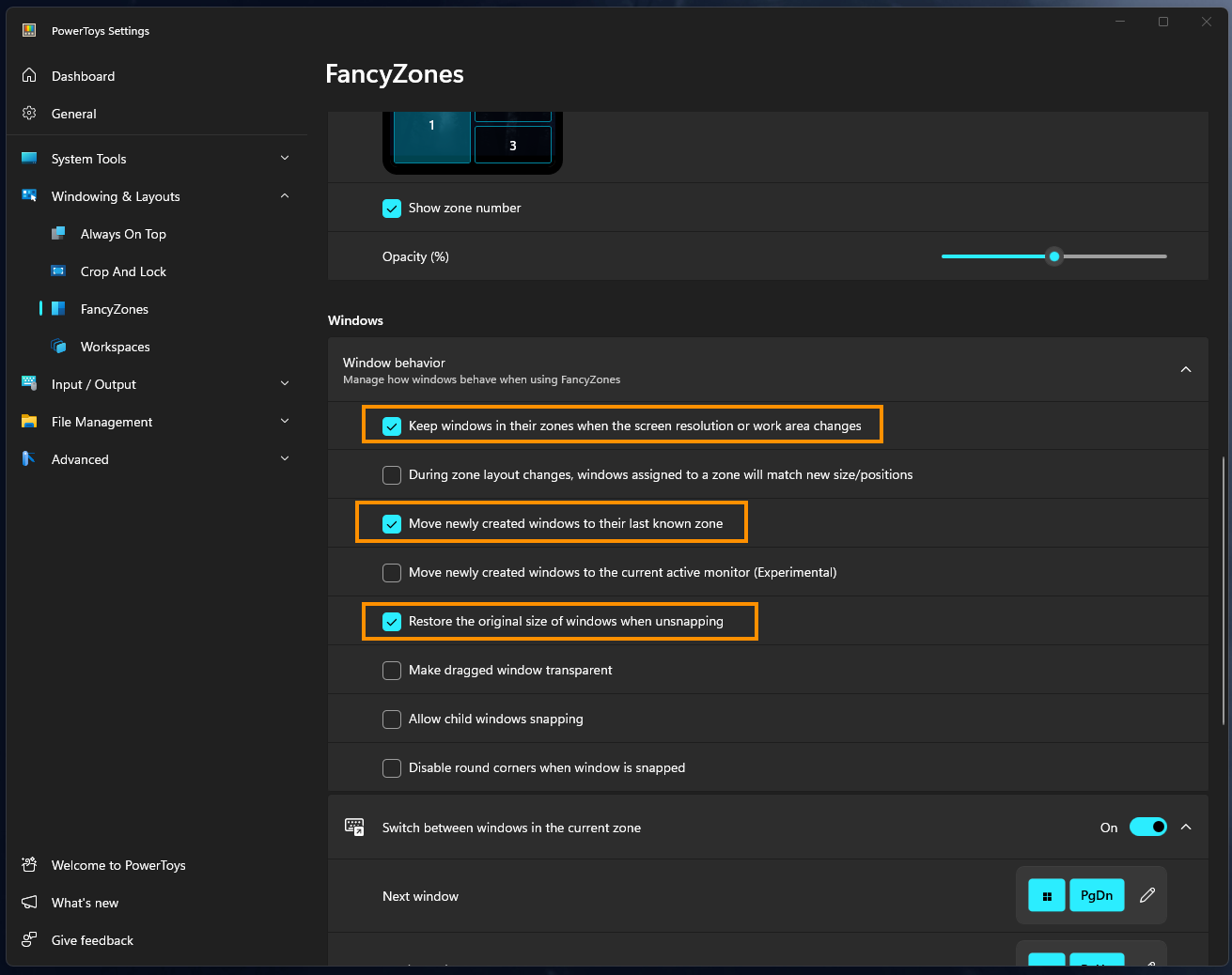Check Allow child windows snapping
The height and width of the screenshot is (975, 1232).
tap(392, 719)
